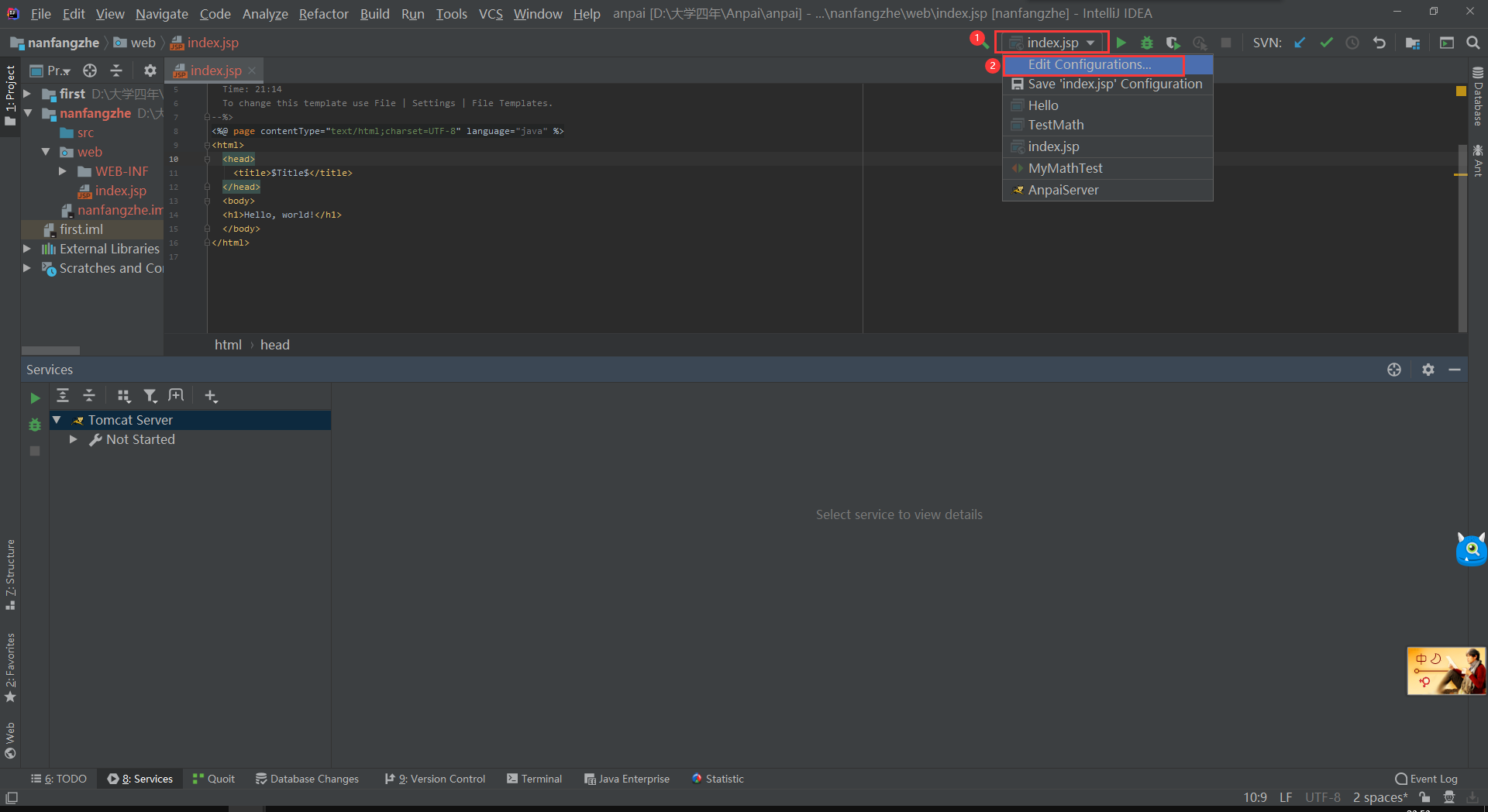Click the LF line separator in the status bar
The width and height of the screenshot is (1488, 812).
tap(1286, 797)
